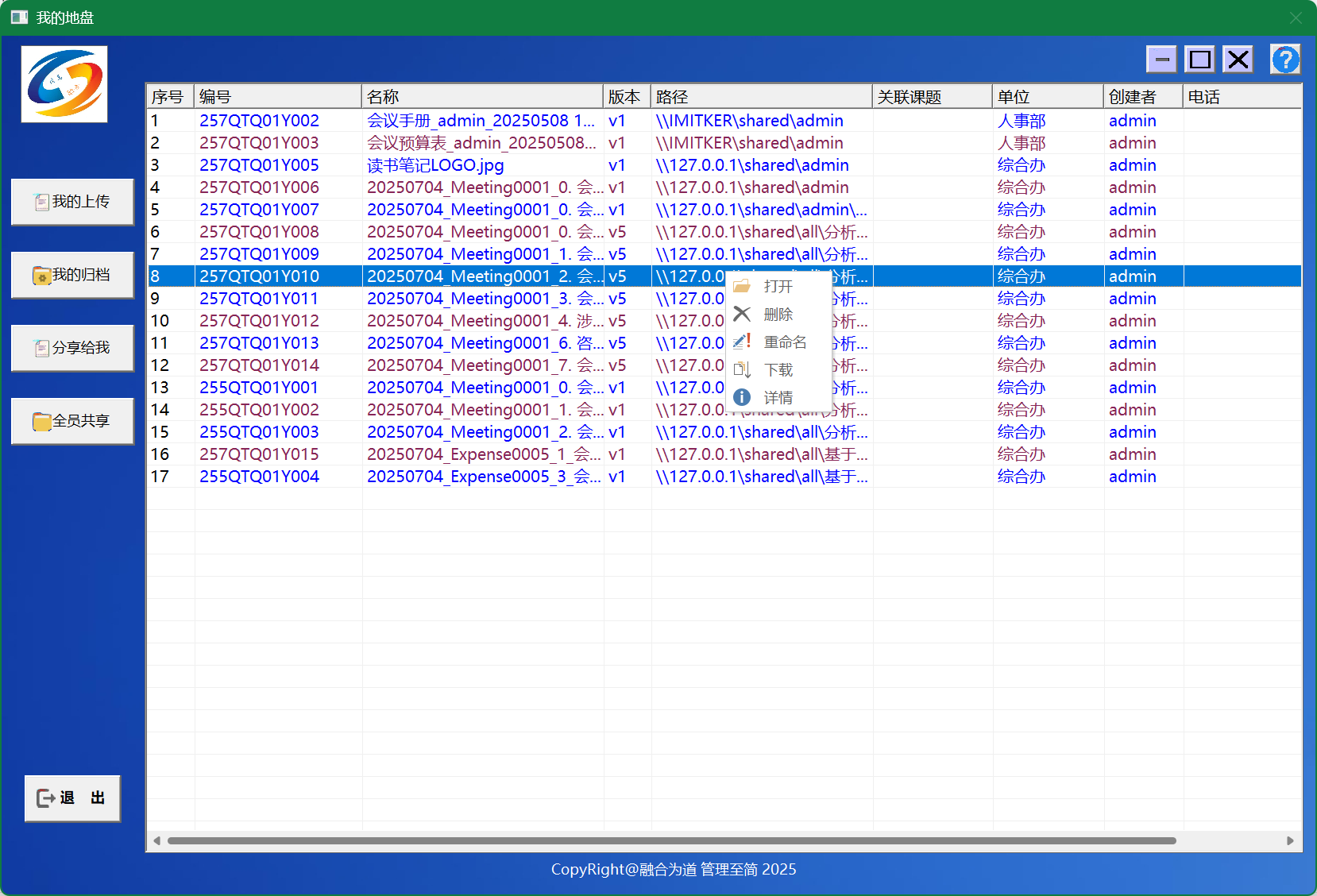Click the scrollbar left arrow
1317x896 pixels.
point(157,840)
